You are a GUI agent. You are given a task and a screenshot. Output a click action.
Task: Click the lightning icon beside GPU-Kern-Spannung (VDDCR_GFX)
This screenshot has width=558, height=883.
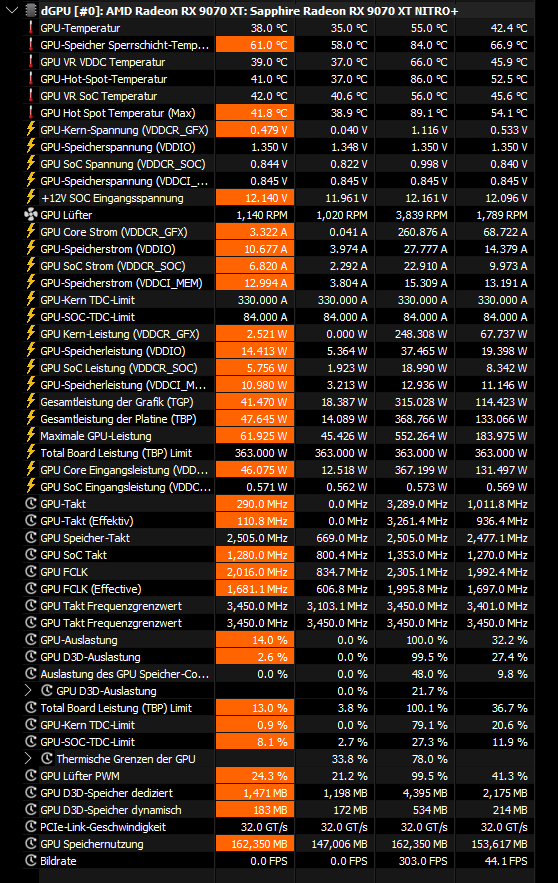31,130
